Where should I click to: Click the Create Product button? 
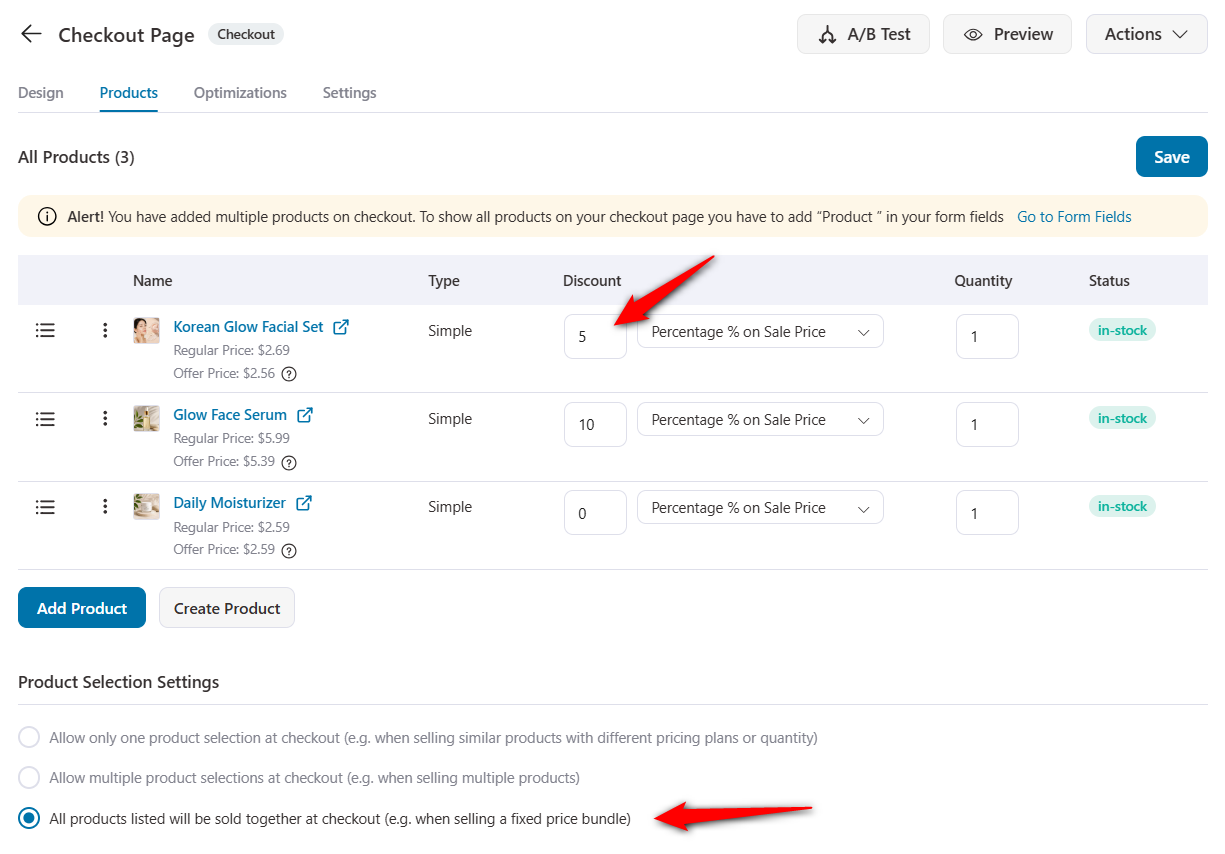click(x=227, y=608)
